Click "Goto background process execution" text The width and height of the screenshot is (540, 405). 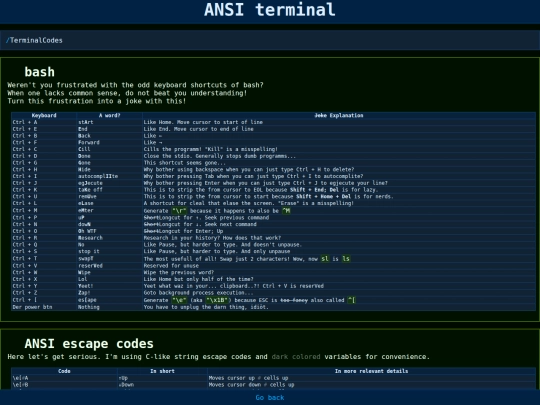pos(198,293)
